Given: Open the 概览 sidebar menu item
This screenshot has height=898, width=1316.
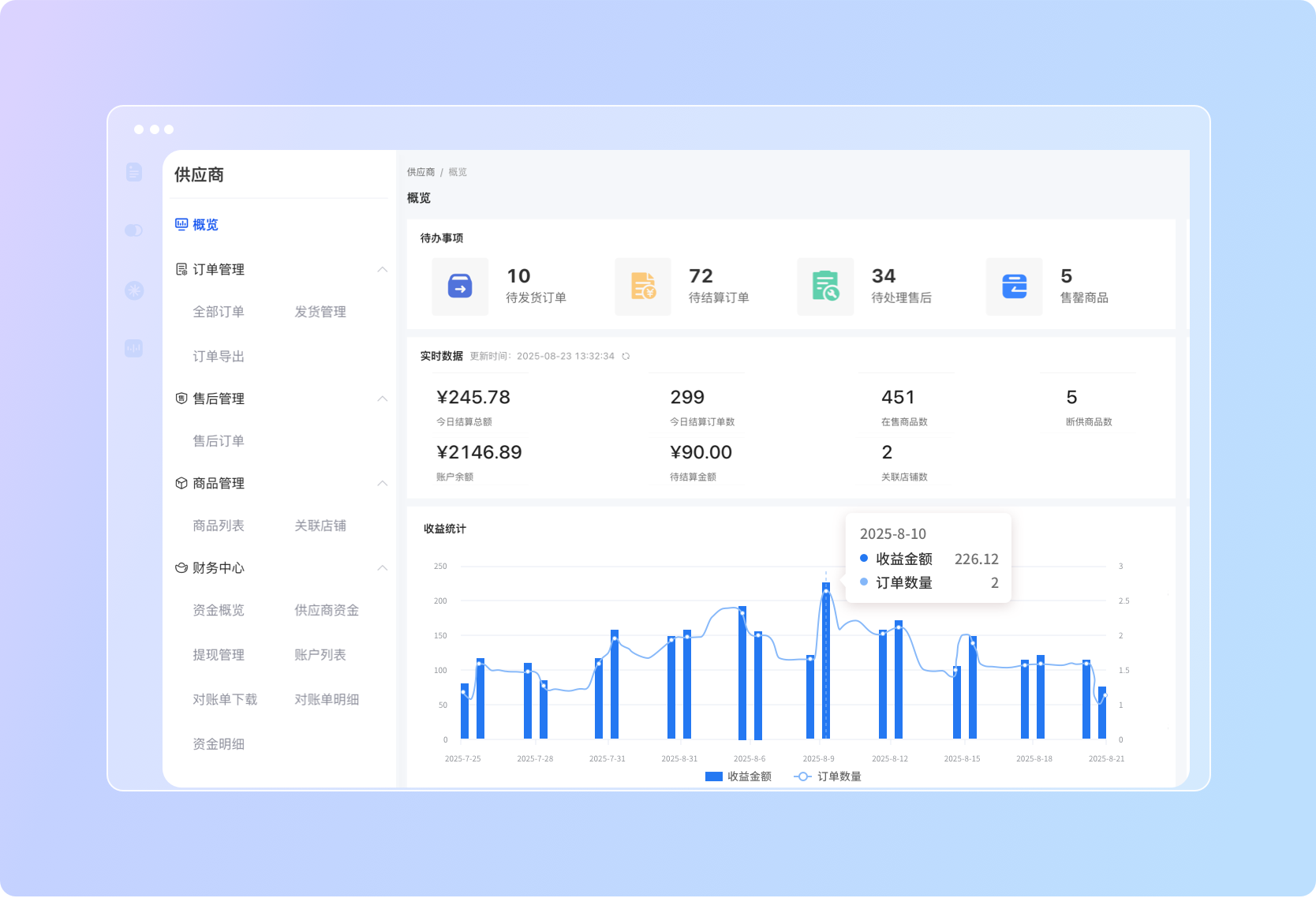Looking at the screenshot, I should click(x=205, y=225).
